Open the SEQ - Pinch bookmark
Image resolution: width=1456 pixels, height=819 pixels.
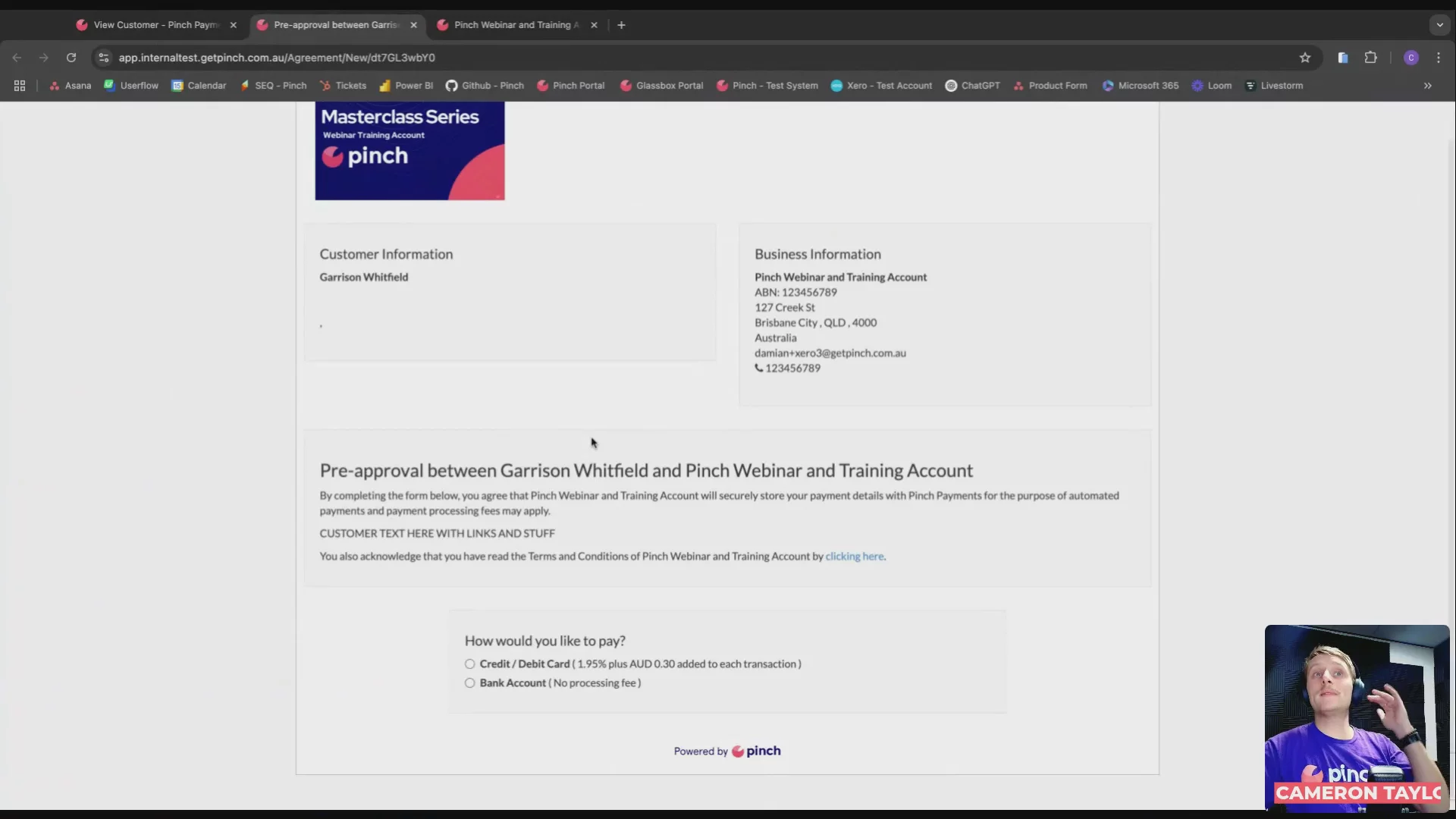point(273,86)
